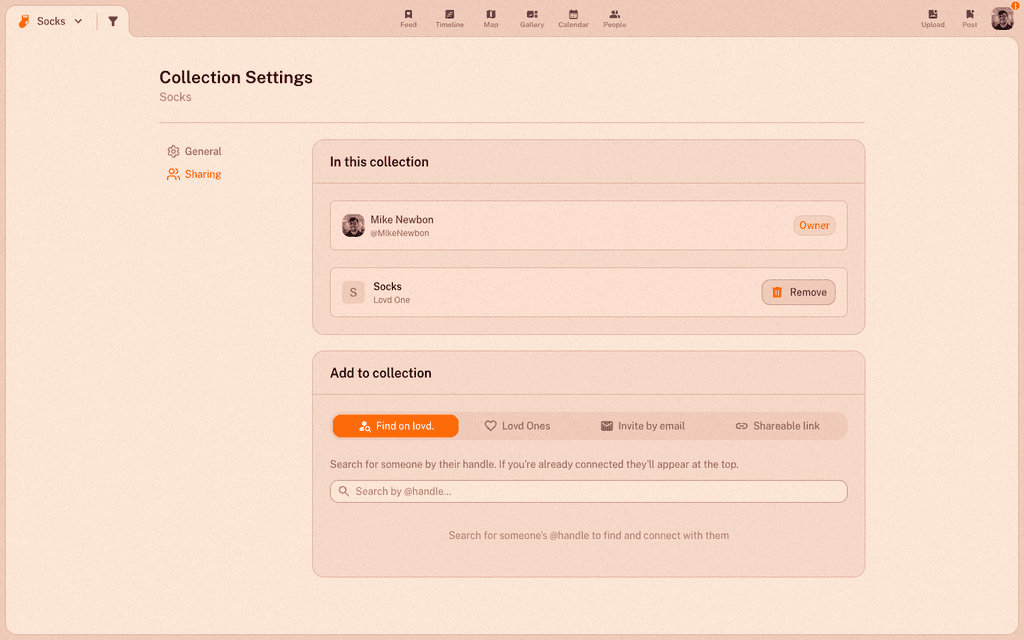Click Mike Newbon's avatar
Viewport: 1024px width, 640px height.
[353, 225]
